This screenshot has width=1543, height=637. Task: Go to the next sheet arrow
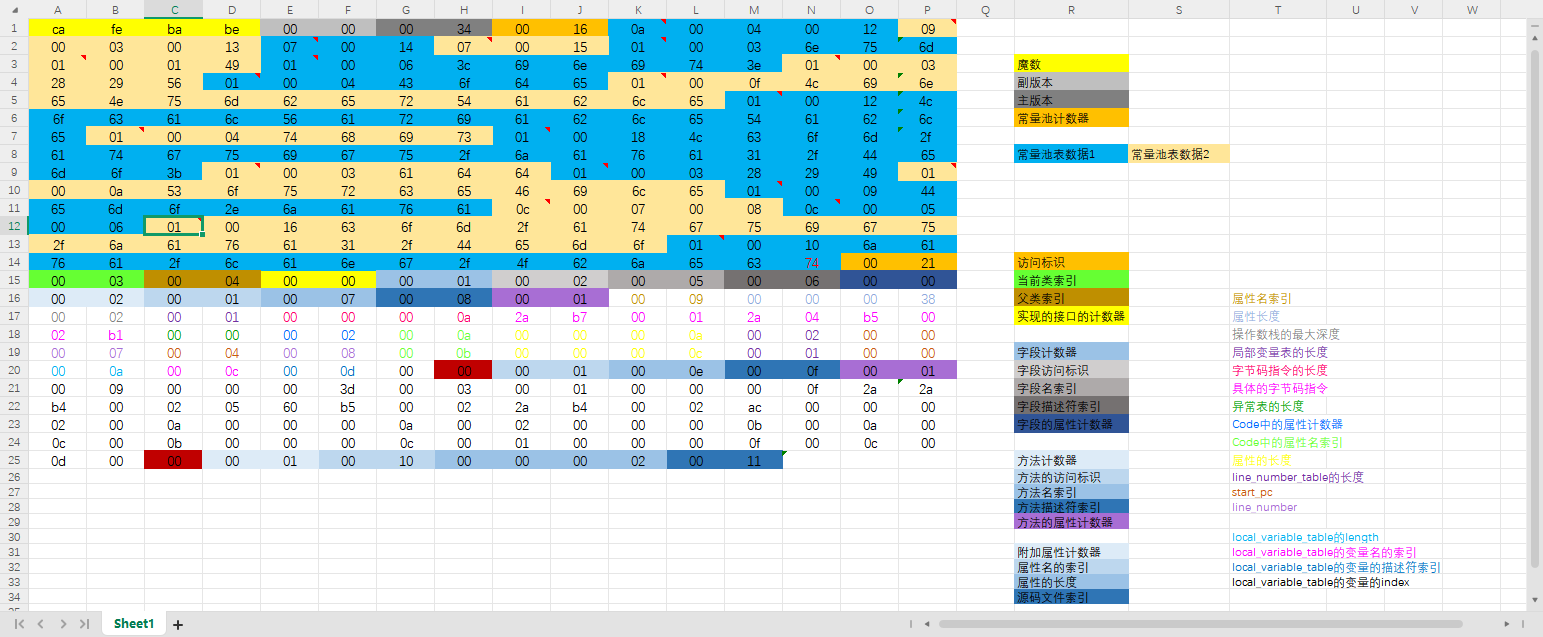(63, 624)
